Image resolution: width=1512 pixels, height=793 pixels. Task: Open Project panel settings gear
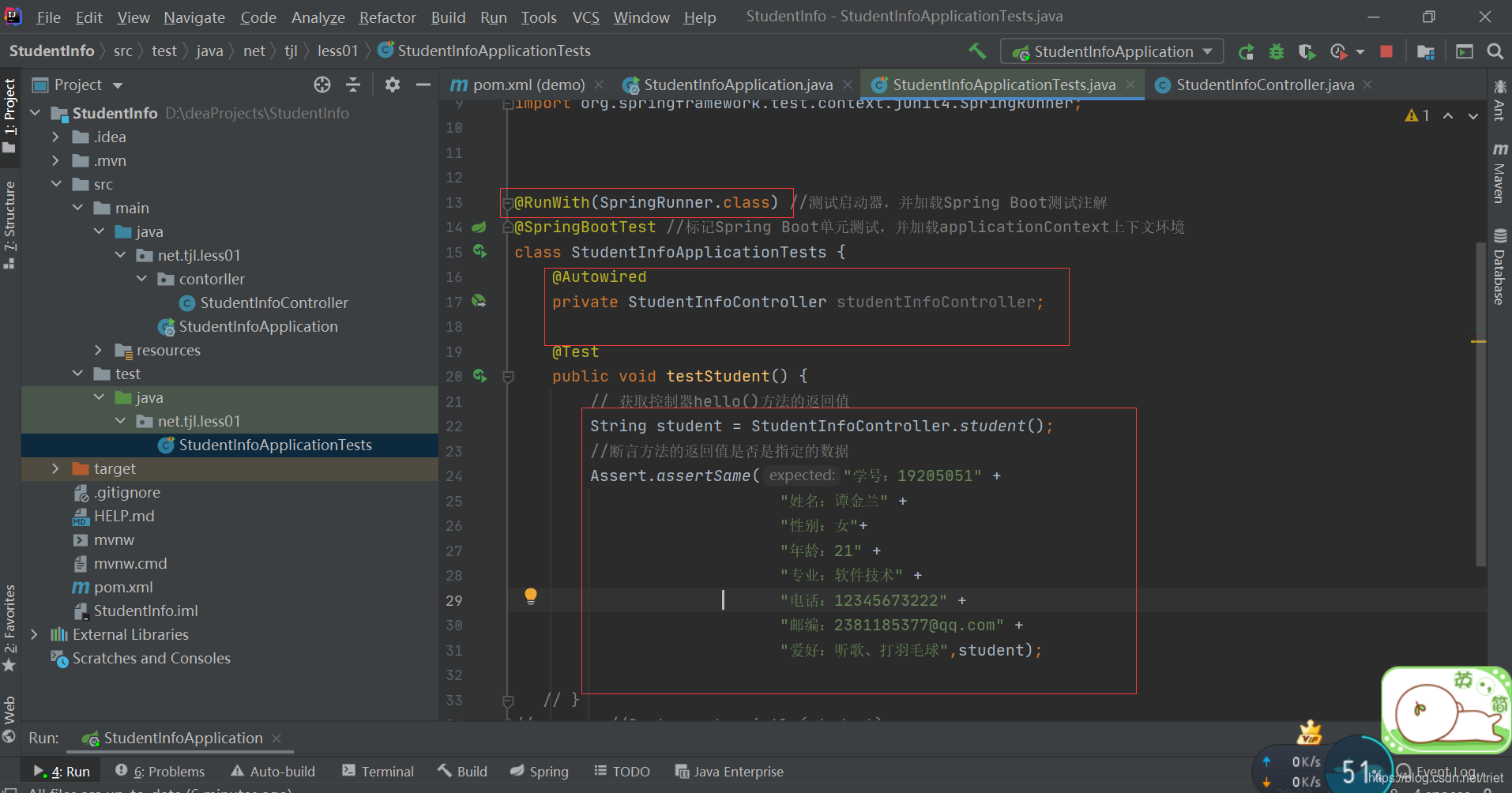pos(393,85)
